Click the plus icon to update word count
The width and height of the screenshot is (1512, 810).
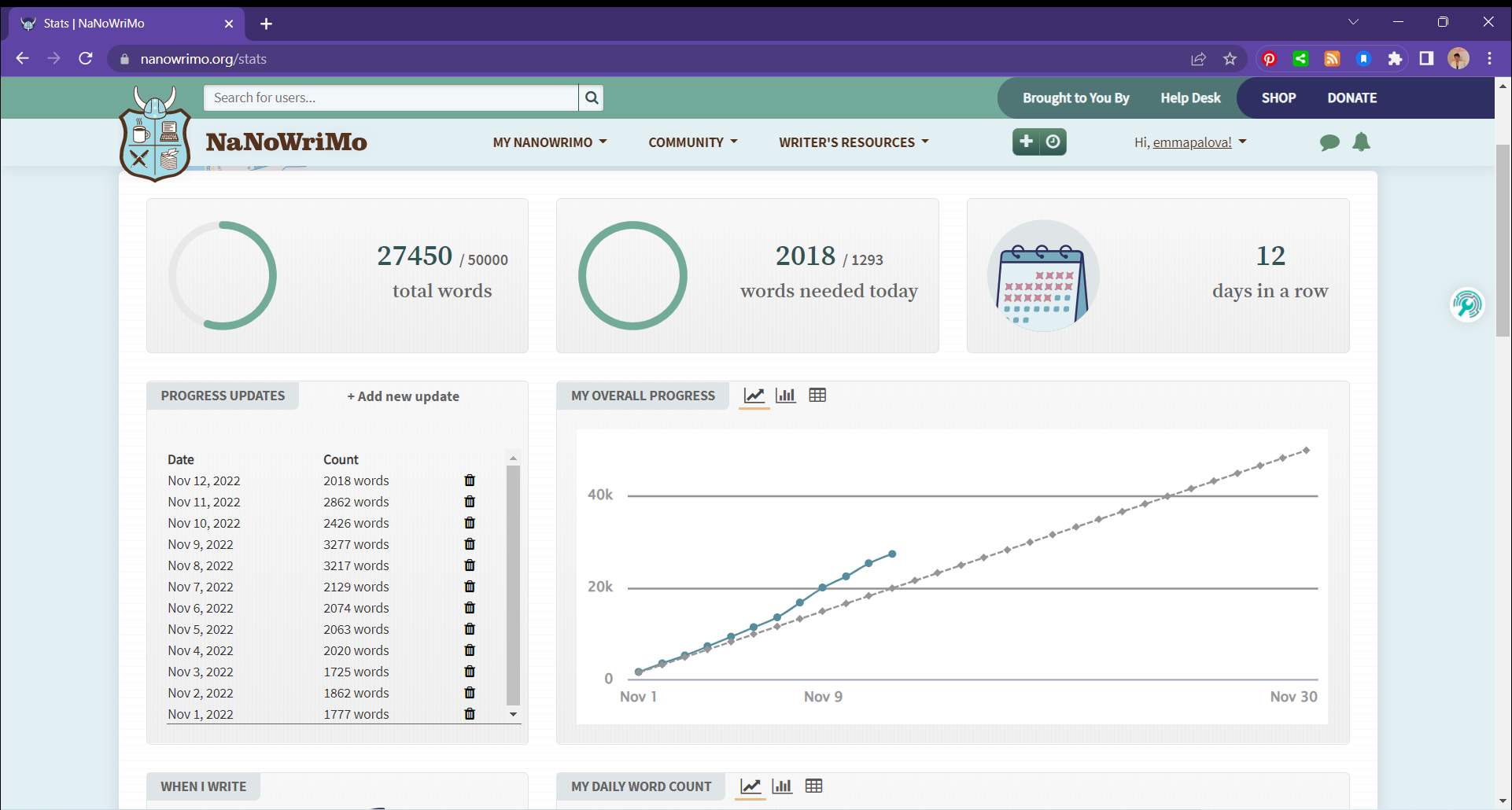[x=1026, y=142]
